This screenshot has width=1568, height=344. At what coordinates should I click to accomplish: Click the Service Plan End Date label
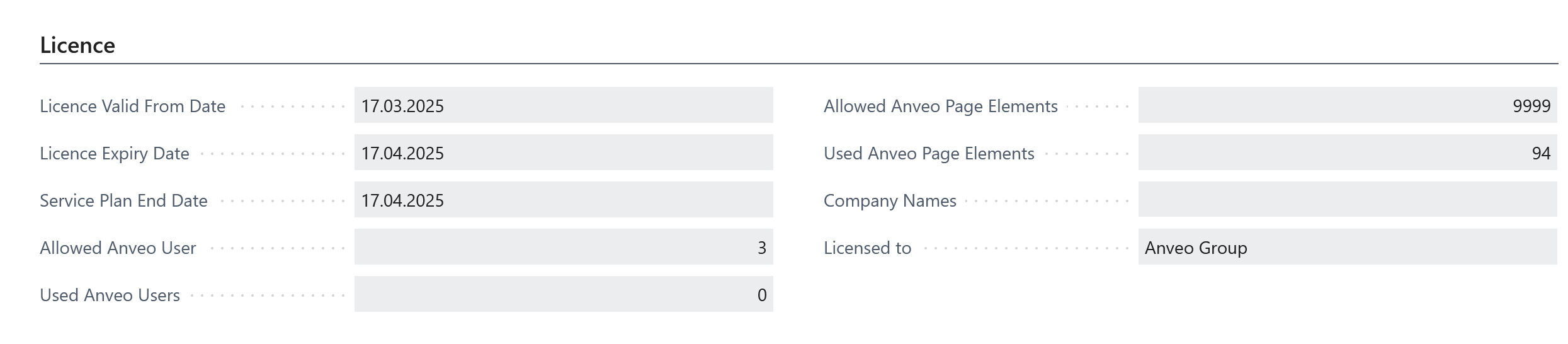coord(123,200)
